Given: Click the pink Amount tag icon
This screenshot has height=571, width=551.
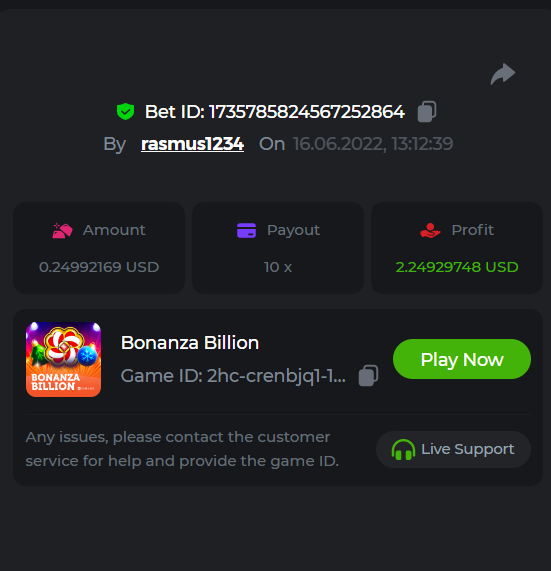Looking at the screenshot, I should 62,231.
